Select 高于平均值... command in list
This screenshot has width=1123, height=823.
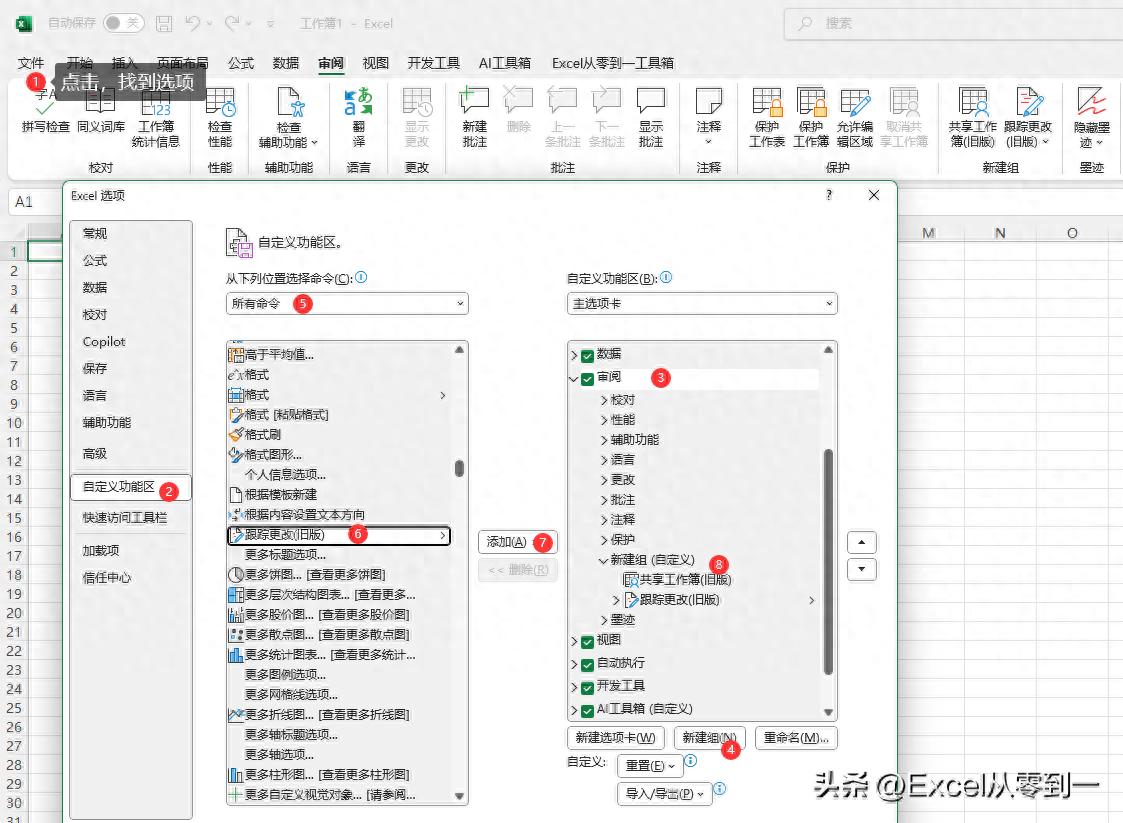(x=339, y=355)
